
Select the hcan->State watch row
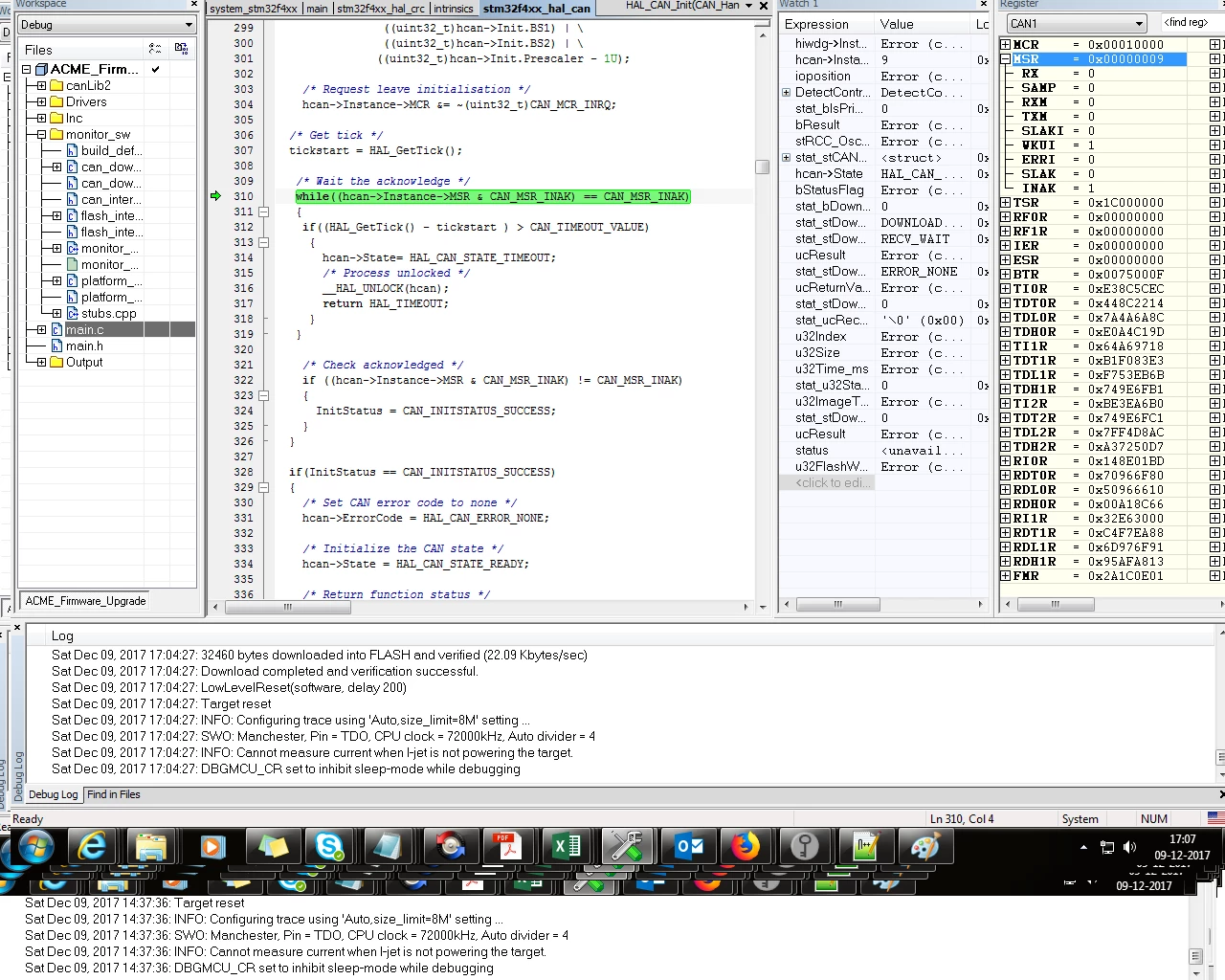(x=885, y=173)
